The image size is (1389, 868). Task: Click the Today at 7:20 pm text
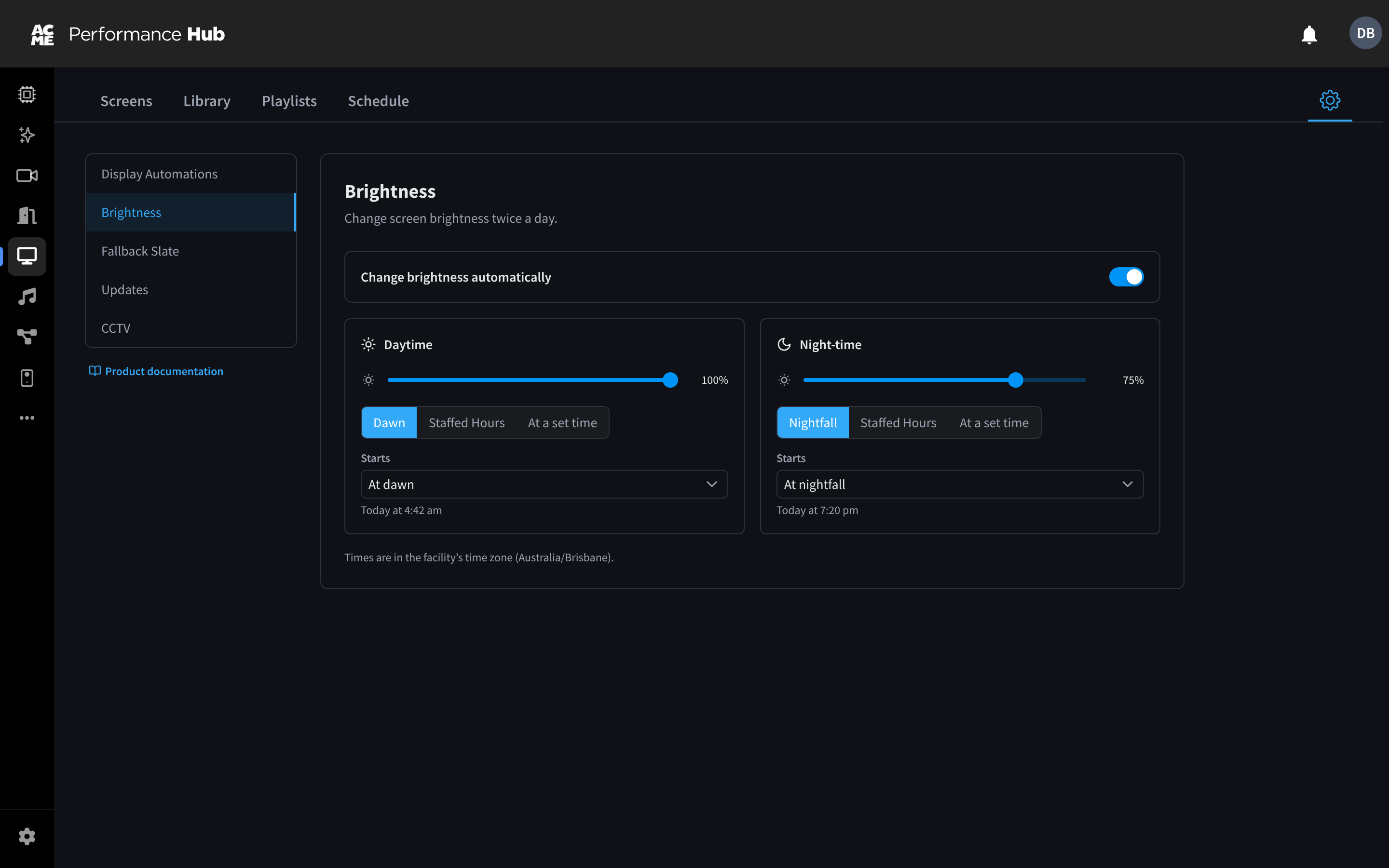pyautogui.click(x=817, y=510)
